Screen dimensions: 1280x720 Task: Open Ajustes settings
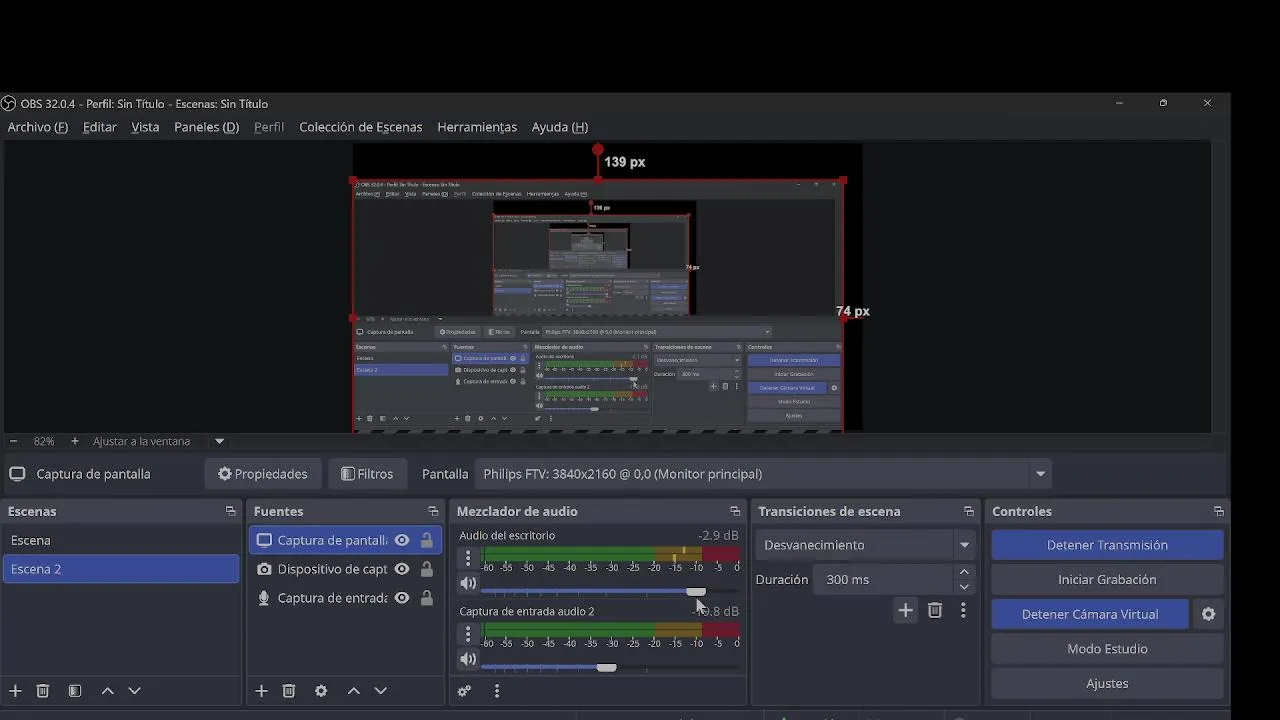[x=1107, y=684]
